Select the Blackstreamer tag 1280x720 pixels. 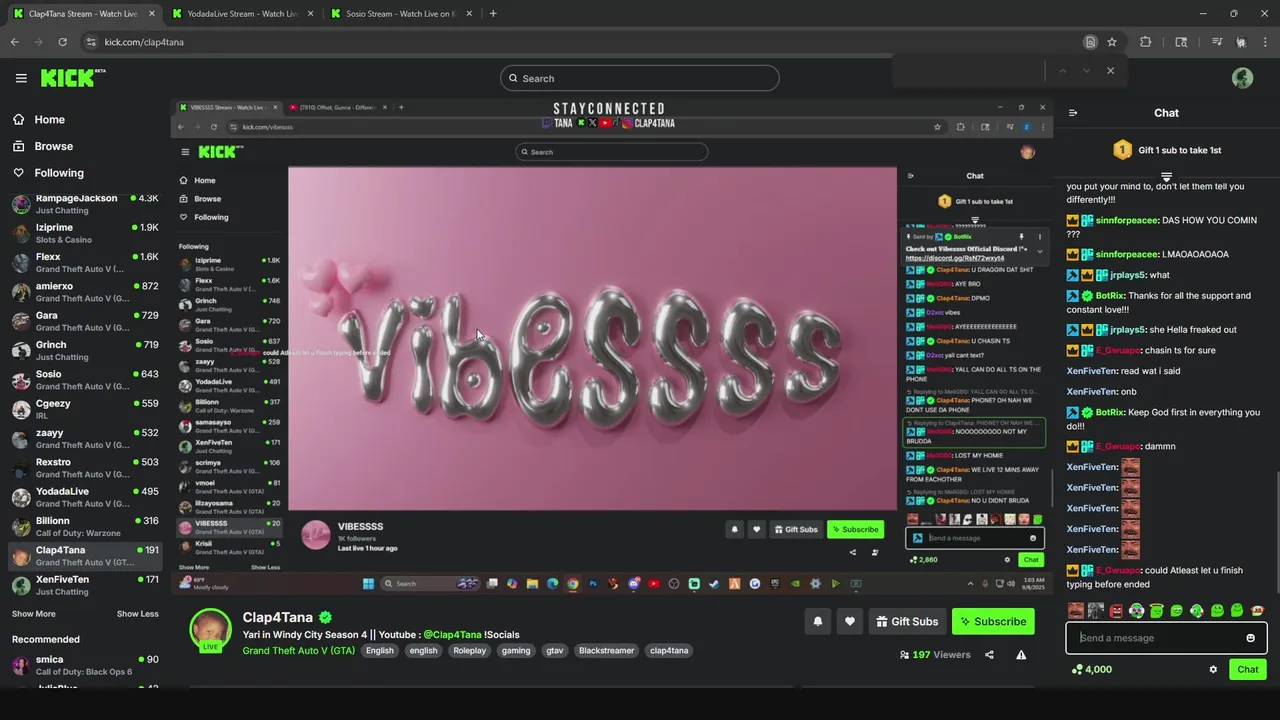click(606, 651)
